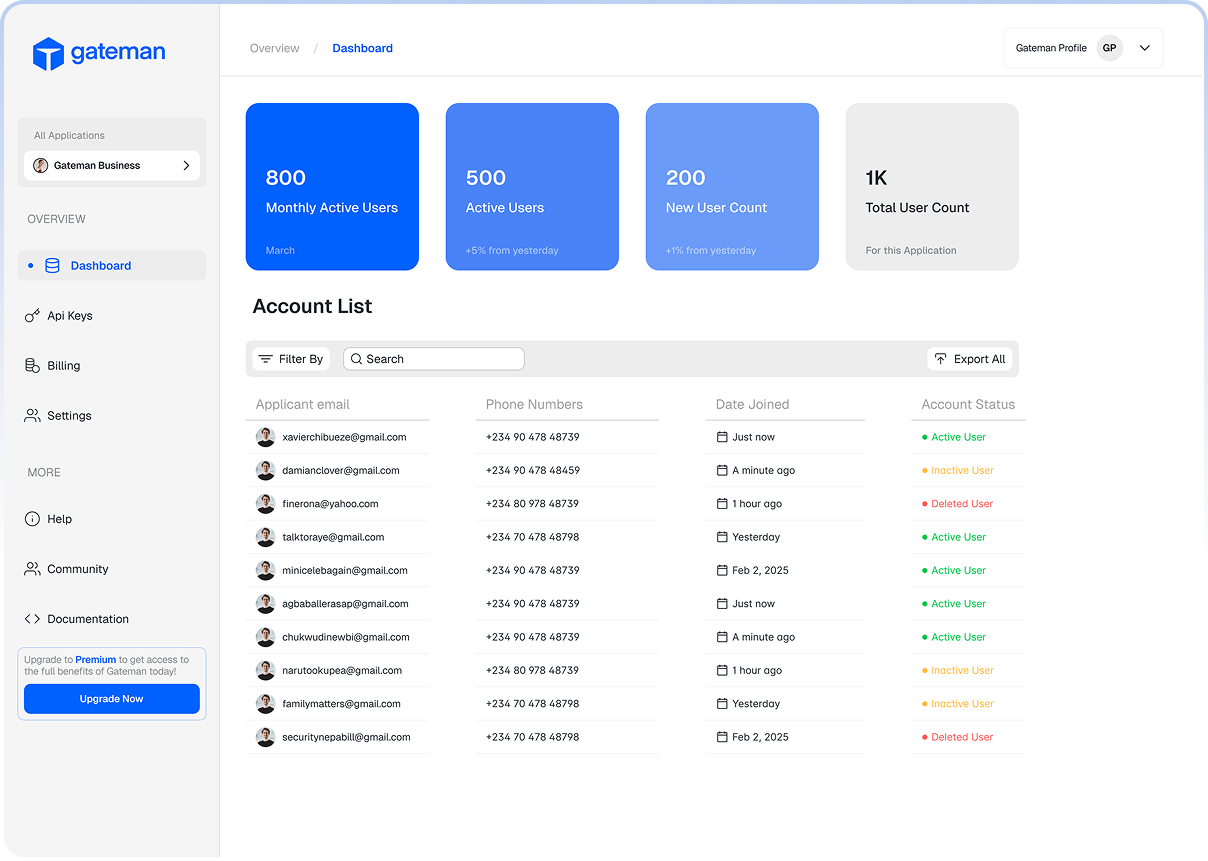Click Active User status for talktoraye
Image resolution: width=1208 pixels, height=861 pixels.
click(959, 537)
